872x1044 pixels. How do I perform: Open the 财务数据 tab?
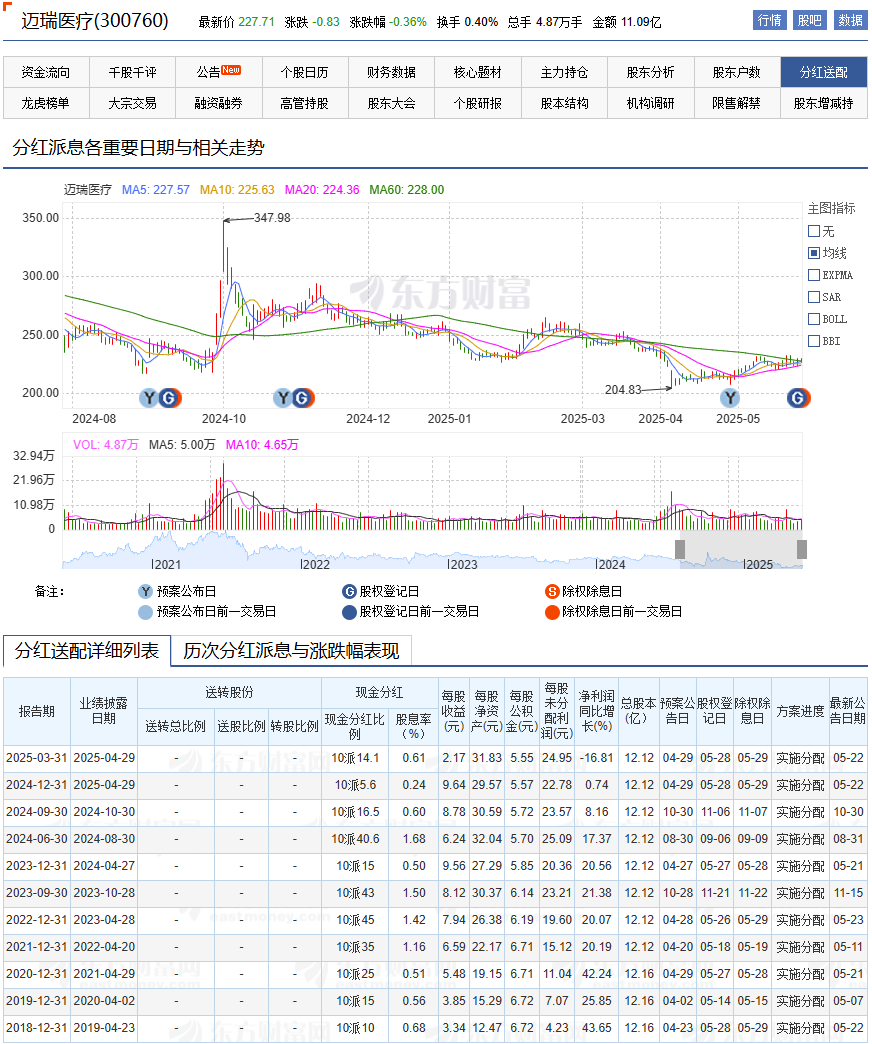point(391,72)
